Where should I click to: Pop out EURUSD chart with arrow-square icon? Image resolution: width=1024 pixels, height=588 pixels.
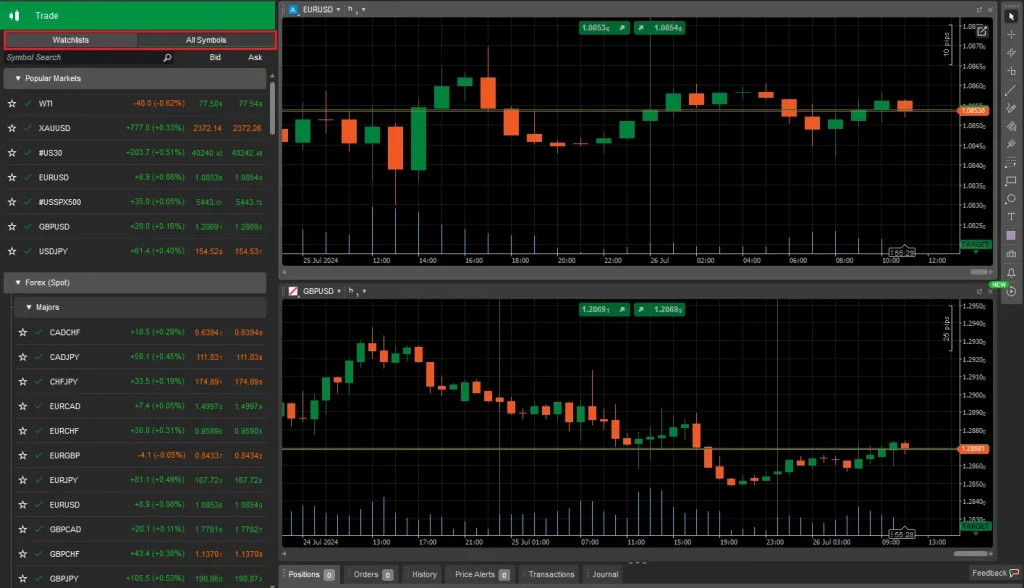pos(982,31)
